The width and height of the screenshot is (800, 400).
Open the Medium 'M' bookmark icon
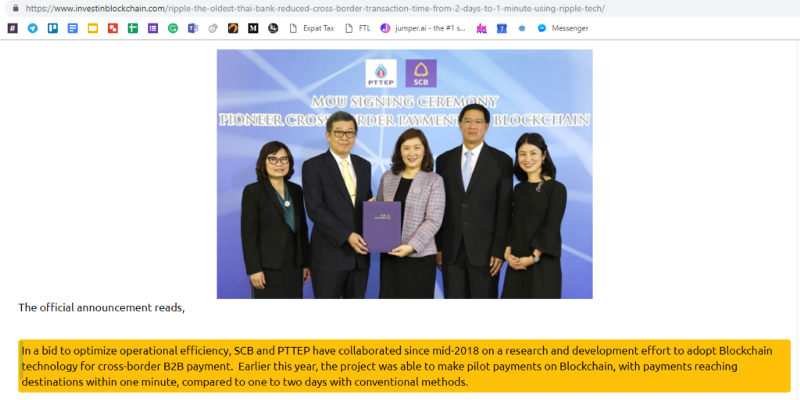point(253,29)
